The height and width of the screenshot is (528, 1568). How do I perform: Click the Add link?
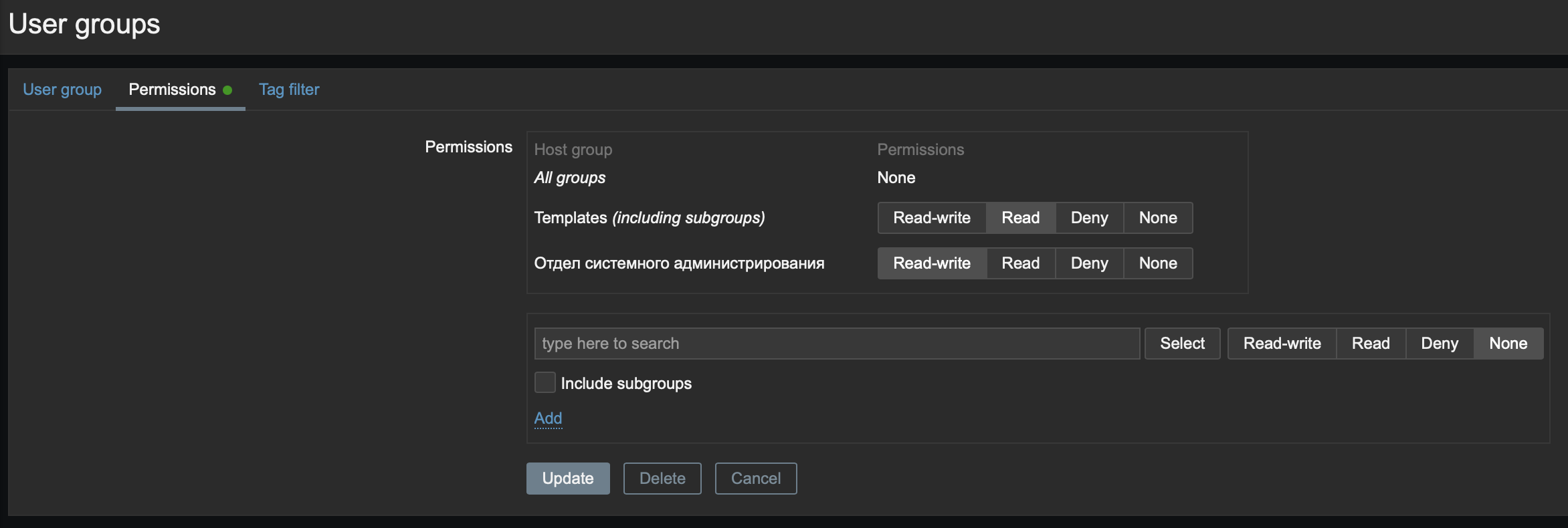[548, 418]
